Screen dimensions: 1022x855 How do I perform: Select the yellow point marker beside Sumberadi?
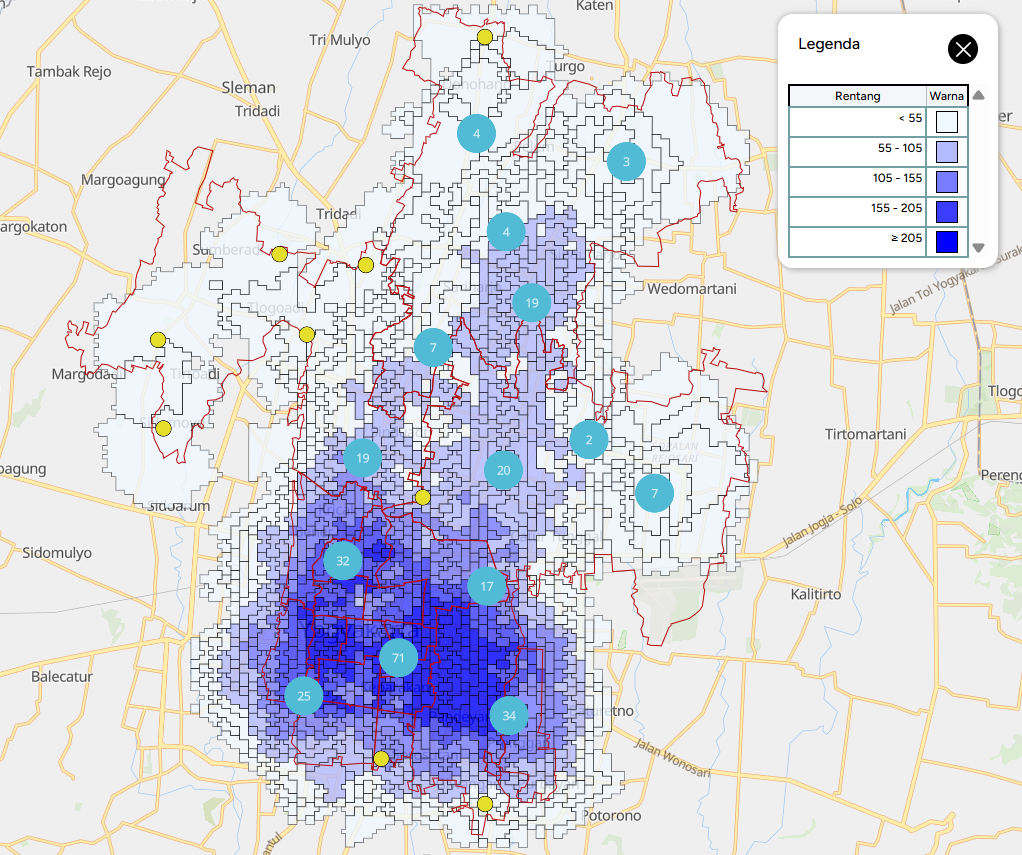(x=280, y=254)
